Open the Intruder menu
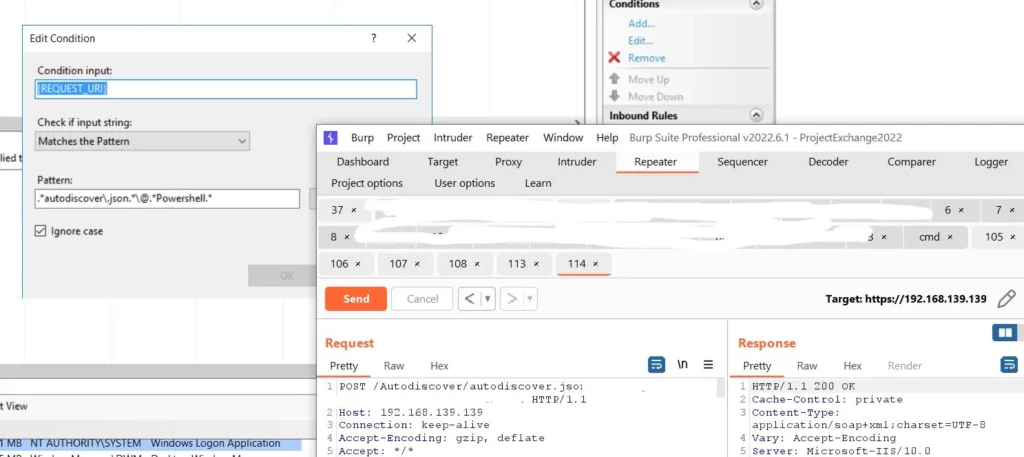 [x=453, y=138]
